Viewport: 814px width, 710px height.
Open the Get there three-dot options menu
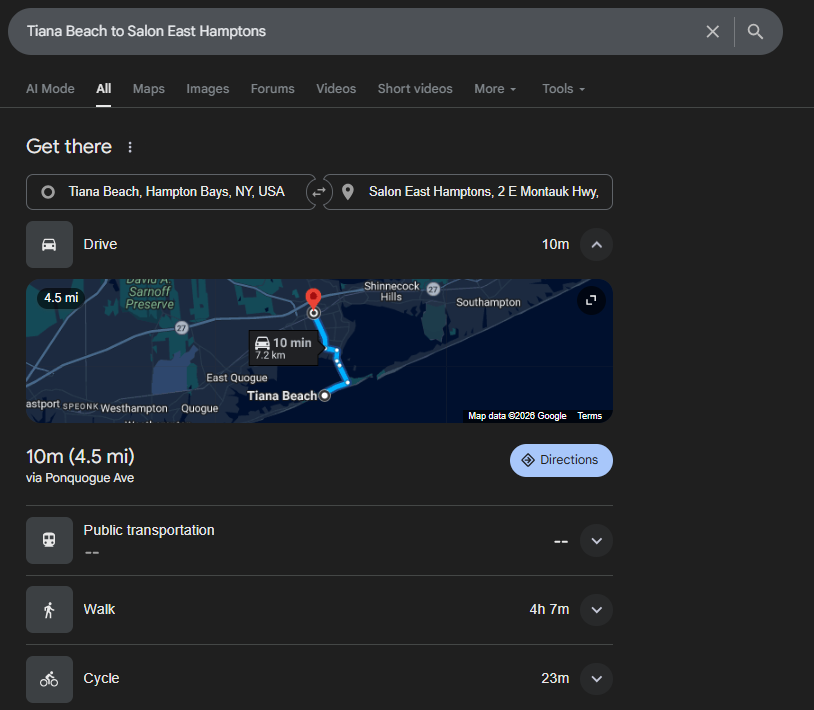pos(130,147)
